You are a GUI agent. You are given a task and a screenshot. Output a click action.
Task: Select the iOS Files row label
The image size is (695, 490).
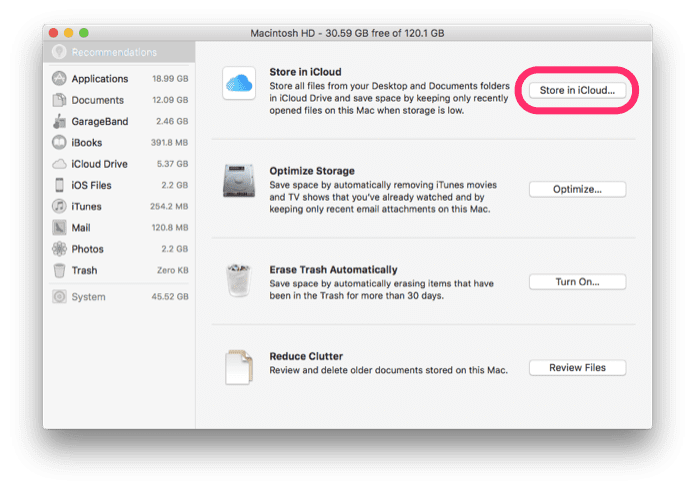[91, 185]
